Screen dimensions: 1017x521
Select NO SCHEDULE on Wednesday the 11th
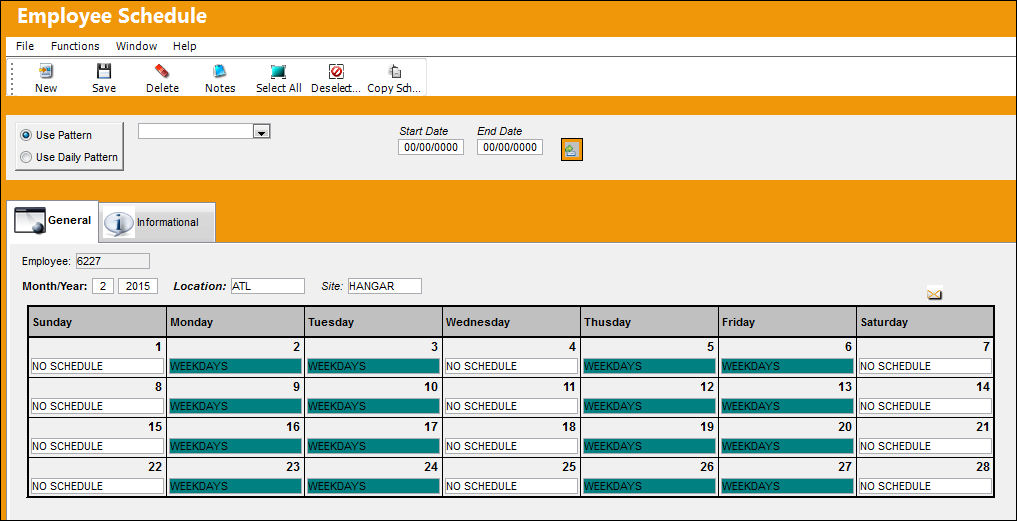pyautogui.click(x=511, y=406)
